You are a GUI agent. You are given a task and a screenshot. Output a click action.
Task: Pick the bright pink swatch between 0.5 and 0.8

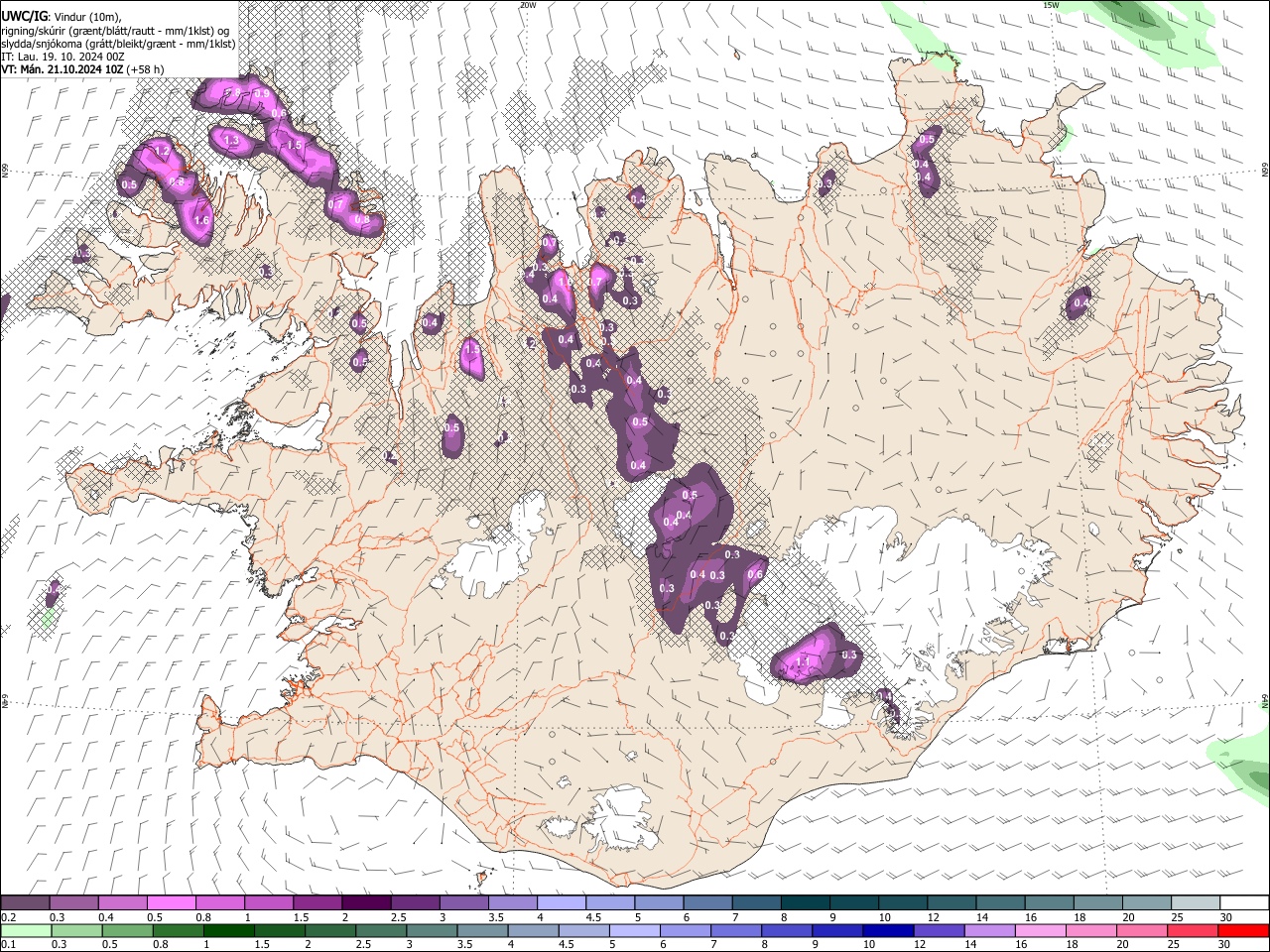pyautogui.click(x=172, y=902)
